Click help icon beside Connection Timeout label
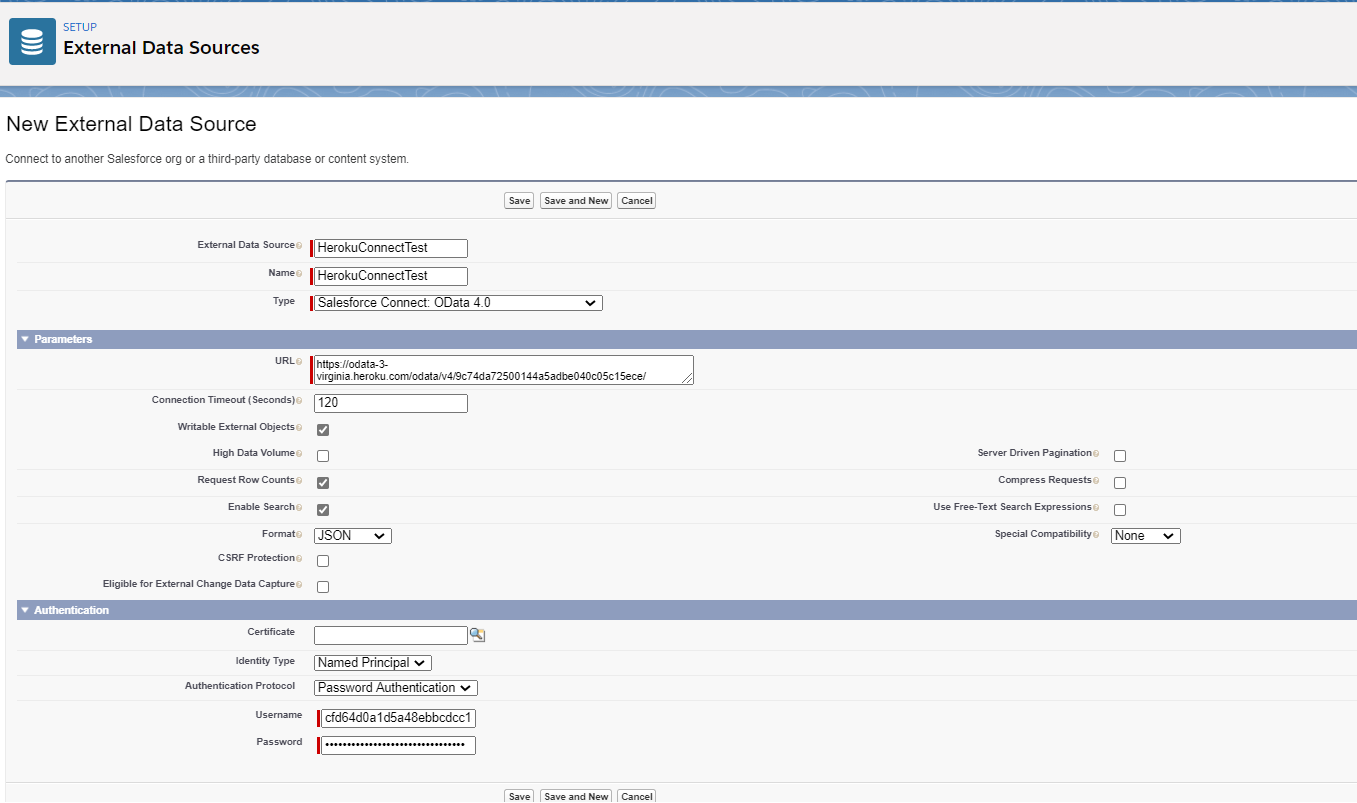Screen dimensions: 1357x803 tap(299, 401)
